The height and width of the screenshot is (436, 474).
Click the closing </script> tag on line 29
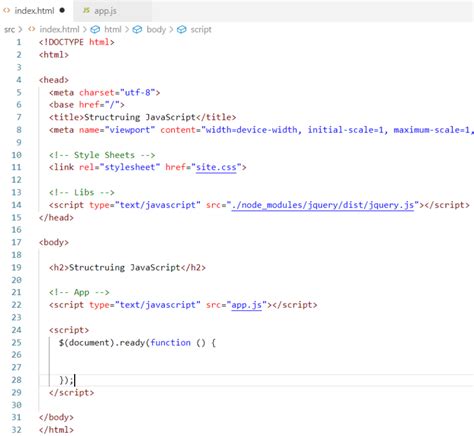pyautogui.click(x=71, y=392)
